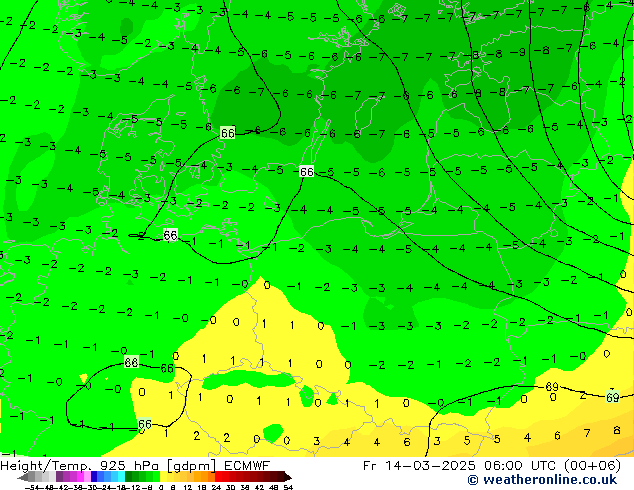Image resolution: width=634 pixels, height=490 pixels.
Task: Click the positive '8' temperature value on the map
Action: coord(617,430)
